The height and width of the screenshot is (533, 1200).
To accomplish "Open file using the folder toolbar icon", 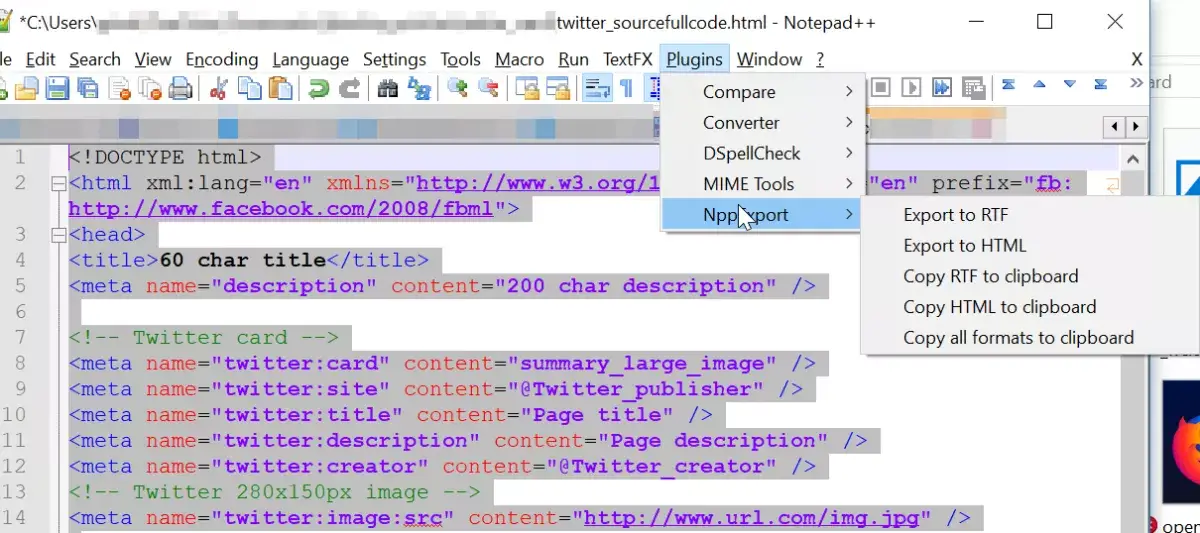I will [26, 89].
